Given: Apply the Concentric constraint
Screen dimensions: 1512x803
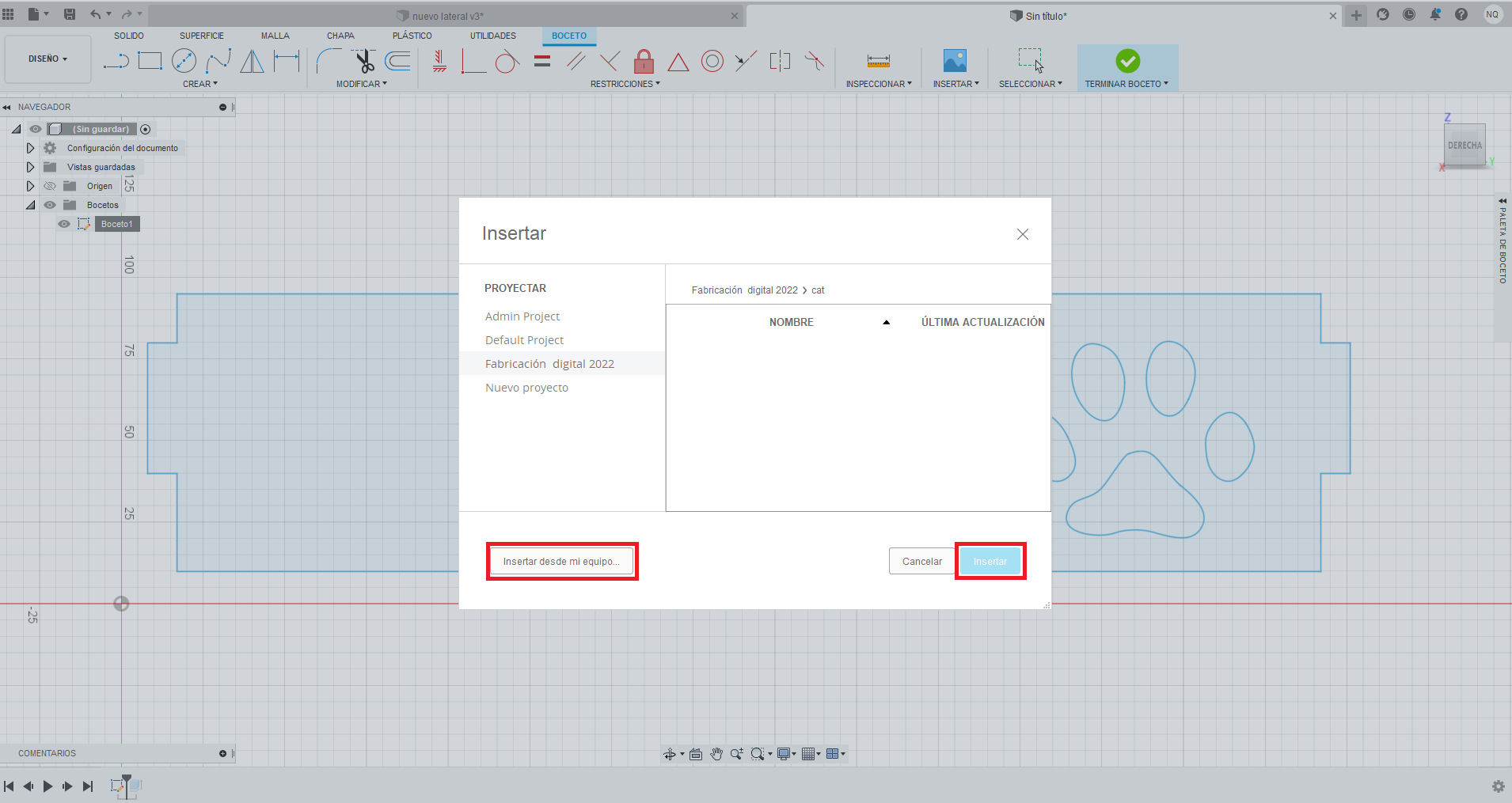Looking at the screenshot, I should coord(712,61).
